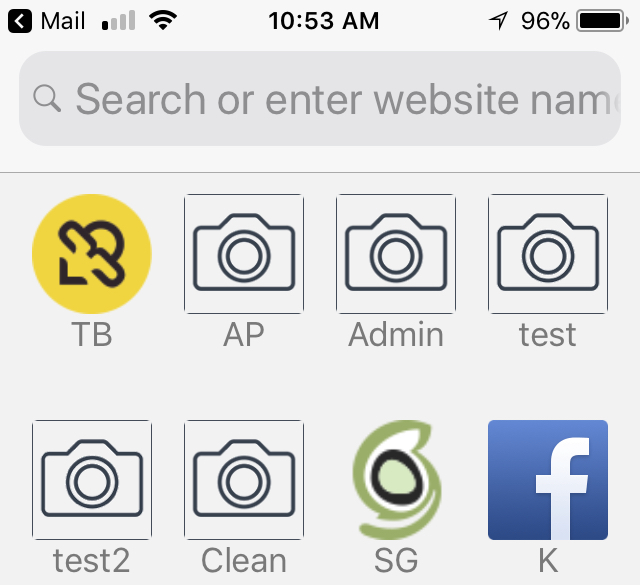
Task: Open the SG green swirl bookmark
Action: (x=396, y=480)
